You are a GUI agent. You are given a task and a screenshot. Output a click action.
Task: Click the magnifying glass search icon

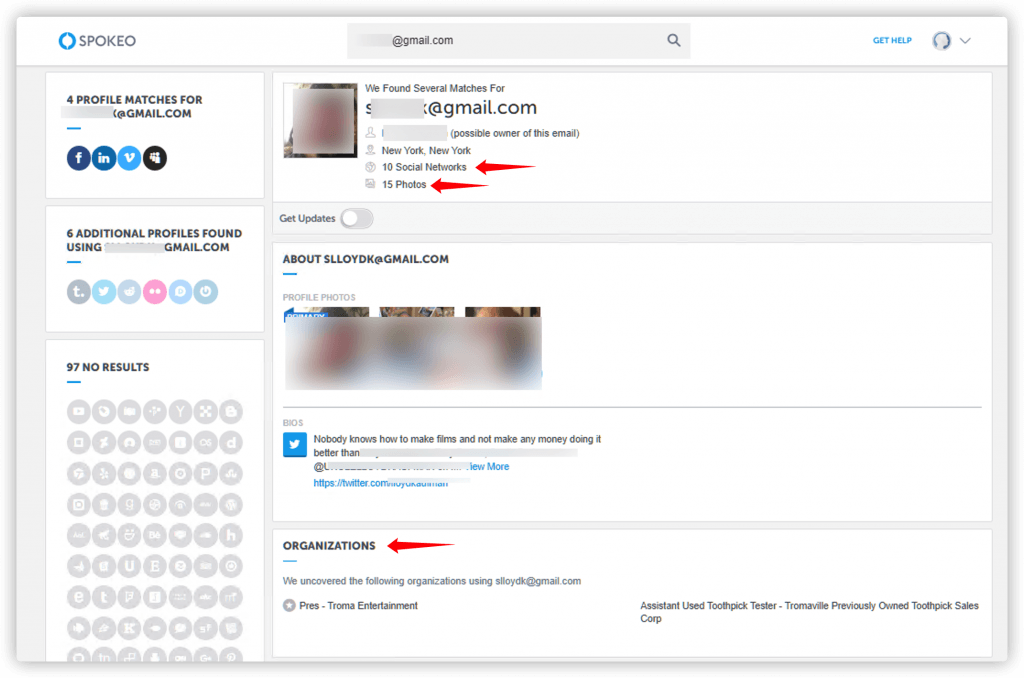673,40
